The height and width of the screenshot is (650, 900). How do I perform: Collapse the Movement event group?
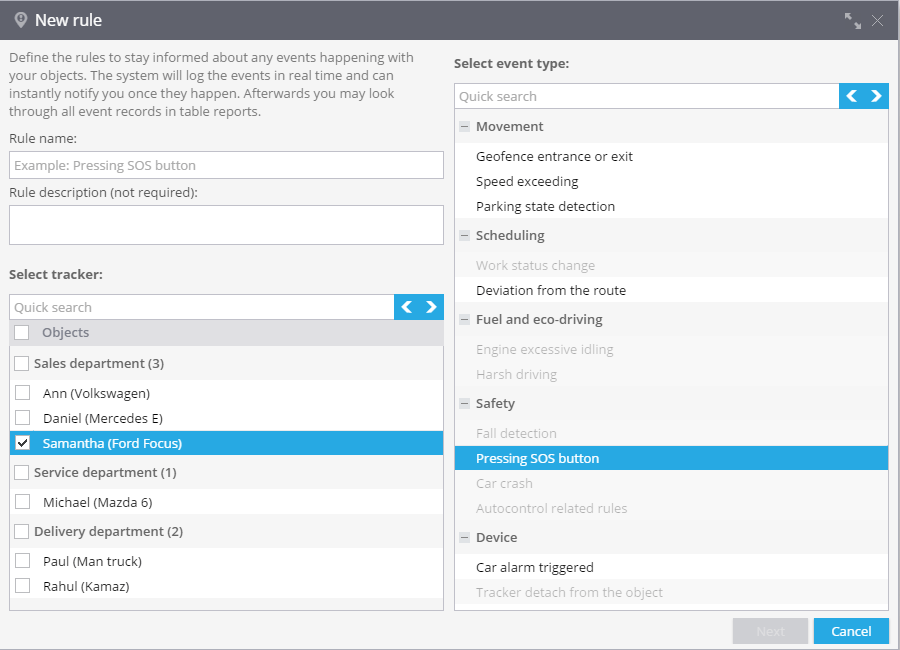pyautogui.click(x=464, y=126)
